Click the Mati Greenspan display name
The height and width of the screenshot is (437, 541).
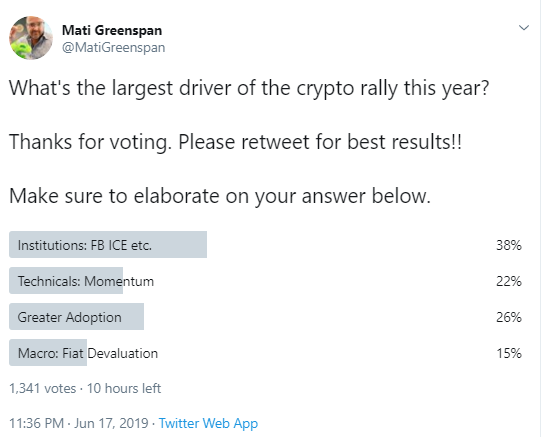coord(112,30)
